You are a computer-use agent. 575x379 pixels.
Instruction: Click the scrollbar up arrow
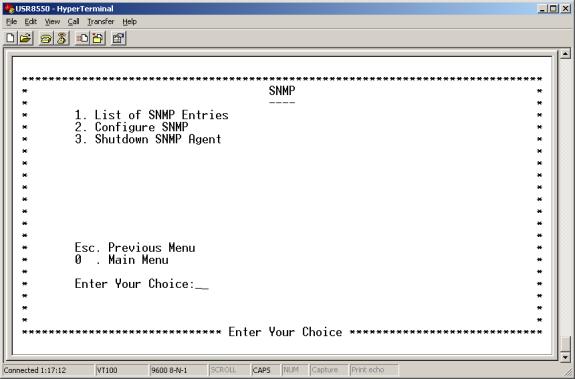[565, 54]
